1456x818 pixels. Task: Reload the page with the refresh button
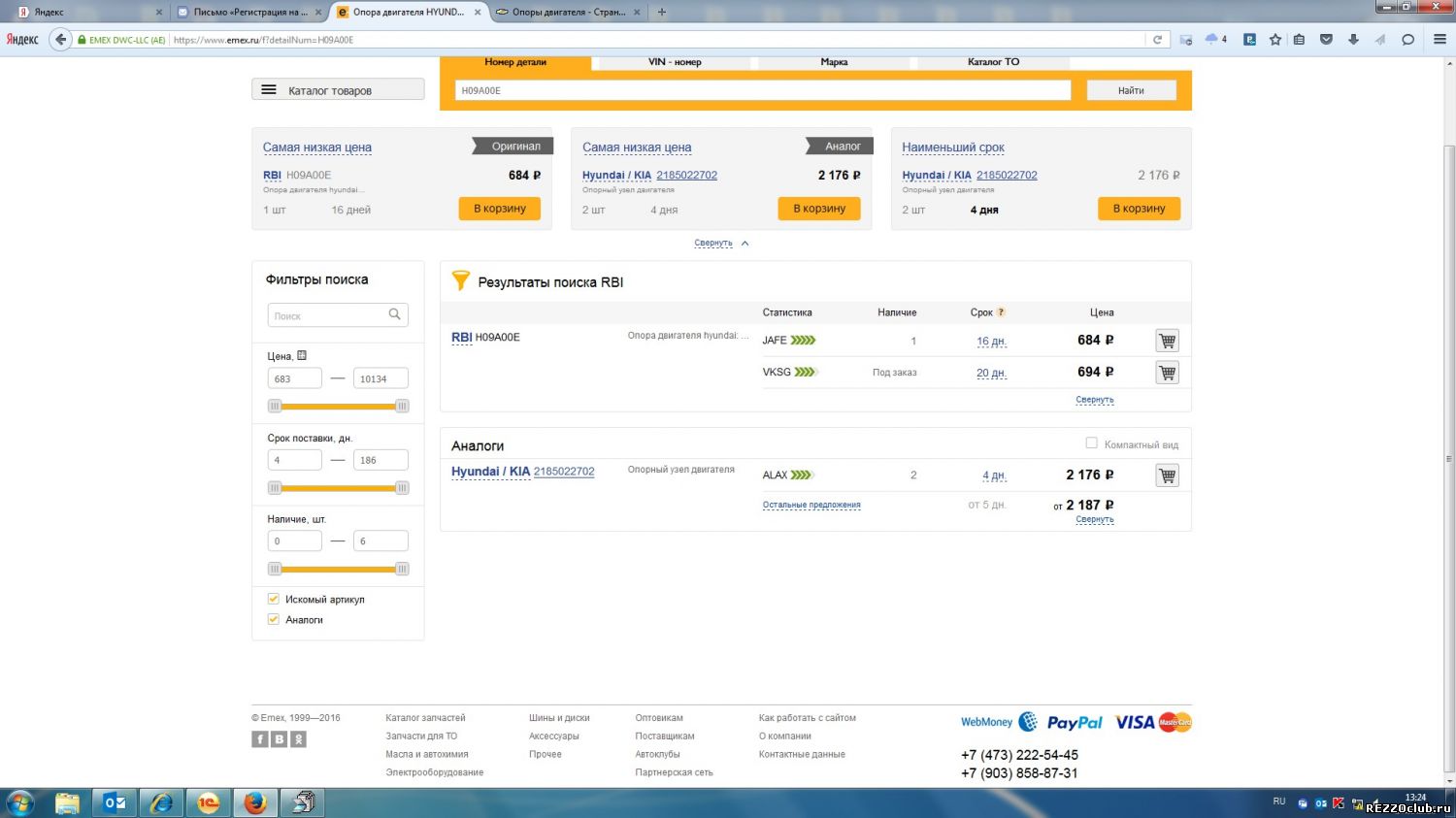[x=1157, y=40]
